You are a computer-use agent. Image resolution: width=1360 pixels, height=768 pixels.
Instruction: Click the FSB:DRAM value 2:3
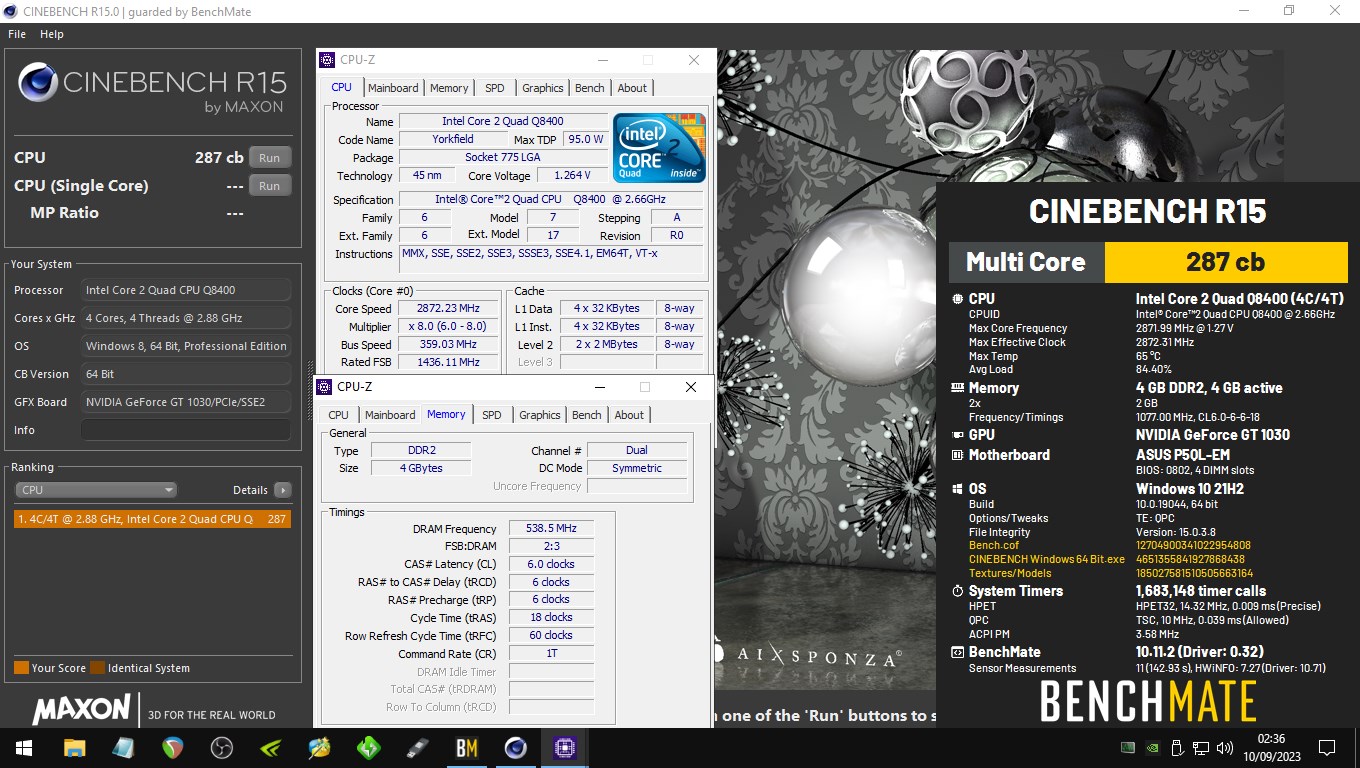[x=551, y=546]
